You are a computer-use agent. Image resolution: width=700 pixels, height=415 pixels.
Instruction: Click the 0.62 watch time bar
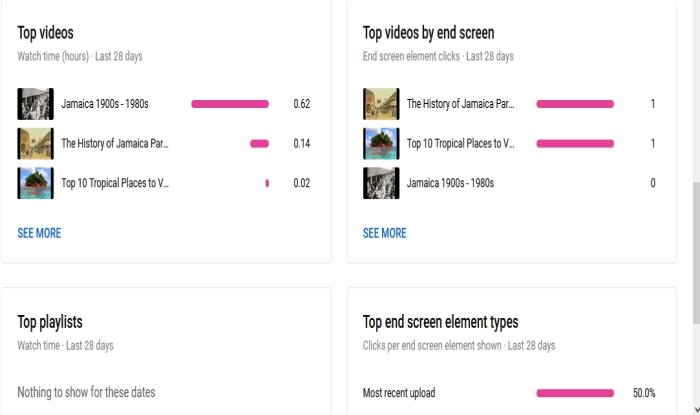230,104
